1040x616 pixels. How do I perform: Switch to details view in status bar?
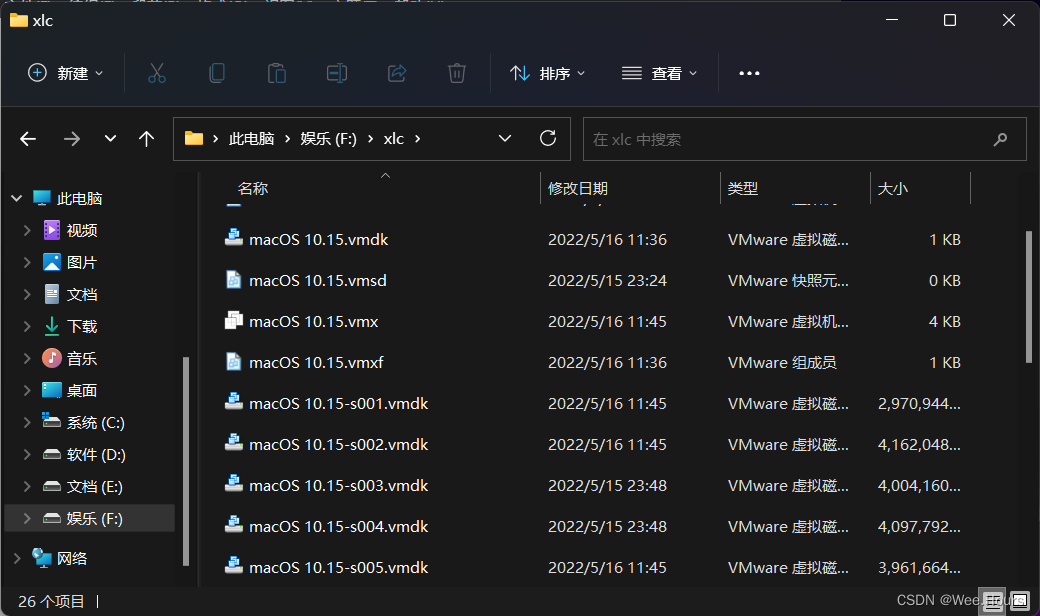993,601
